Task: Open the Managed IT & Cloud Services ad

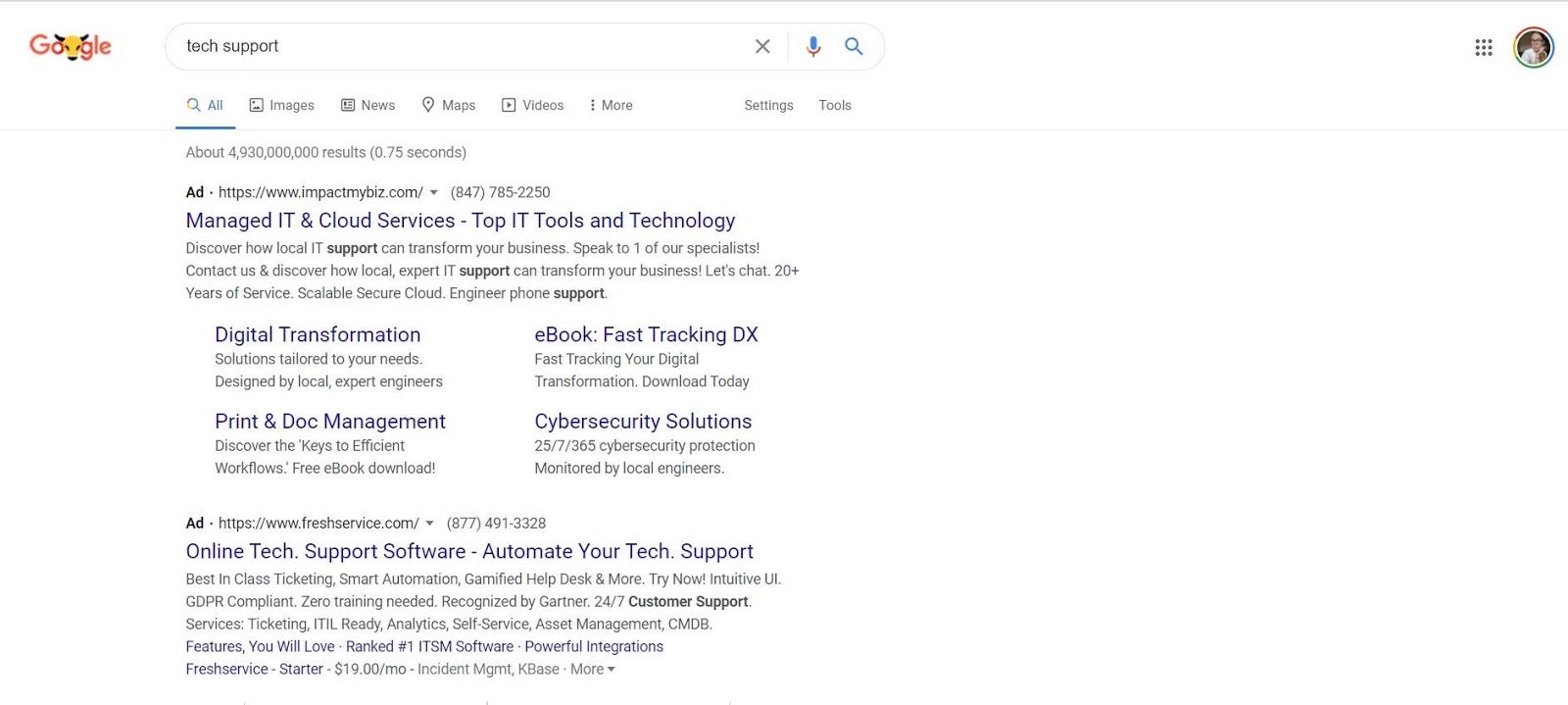Action: [460, 220]
